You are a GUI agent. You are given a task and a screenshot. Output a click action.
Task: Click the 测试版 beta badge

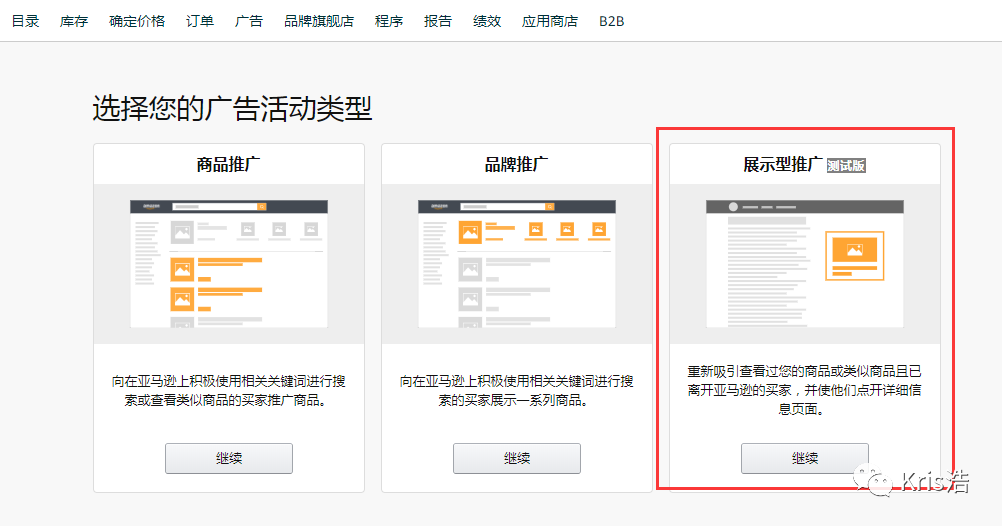tap(846, 166)
